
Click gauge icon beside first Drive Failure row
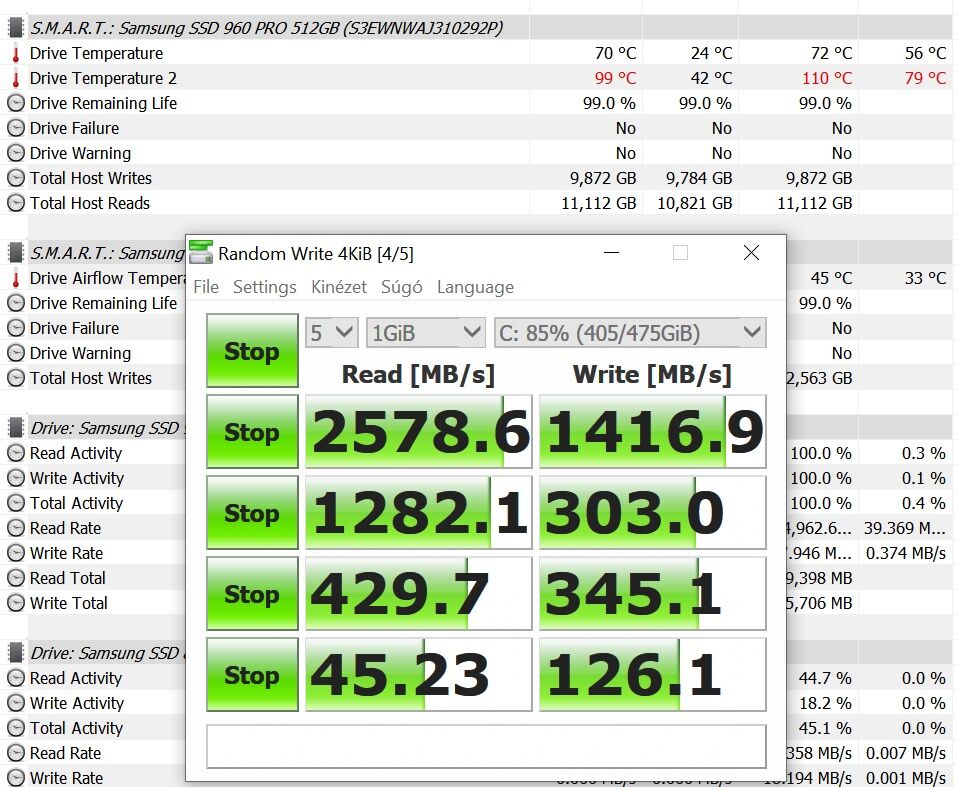click(x=16, y=128)
